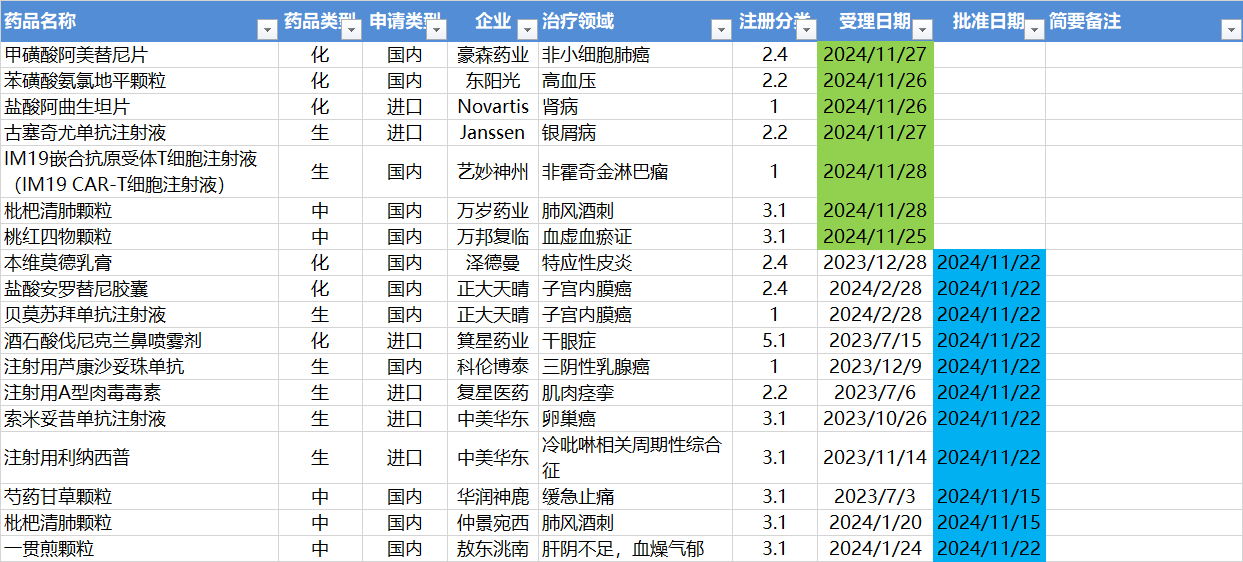Screen dimensions: 1243x562
Task: Click the cell 苯磺酸氨氯地平颗粒
Action: click(x=139, y=81)
